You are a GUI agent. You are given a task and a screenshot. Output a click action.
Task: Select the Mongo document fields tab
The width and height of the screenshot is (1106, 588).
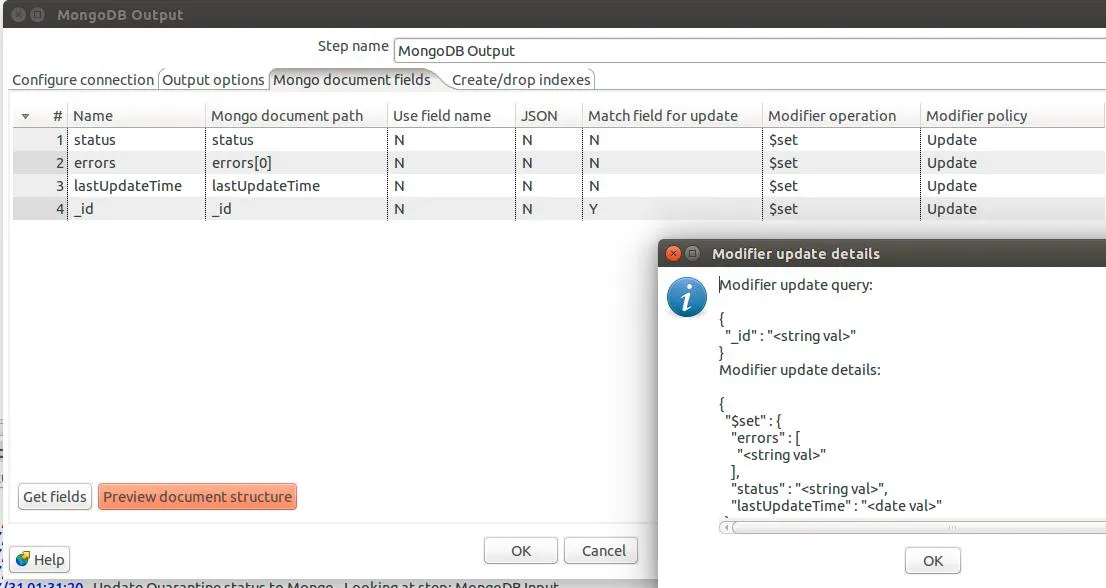[x=352, y=80]
